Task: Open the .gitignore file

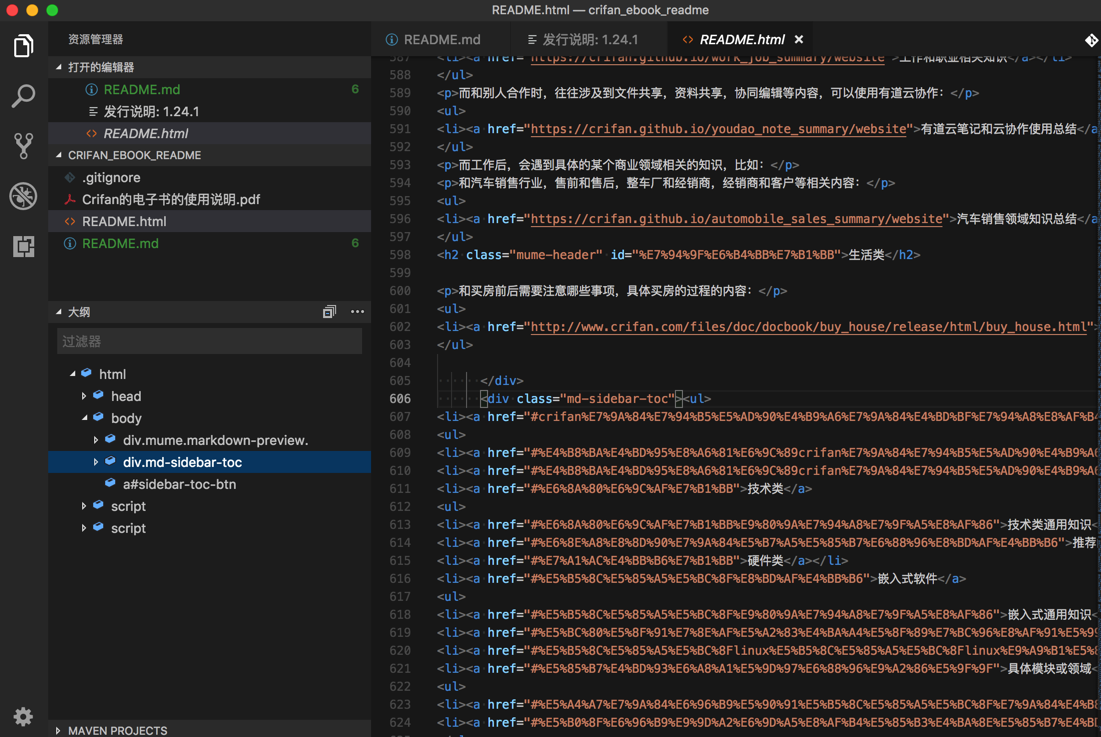Action: 209,178
